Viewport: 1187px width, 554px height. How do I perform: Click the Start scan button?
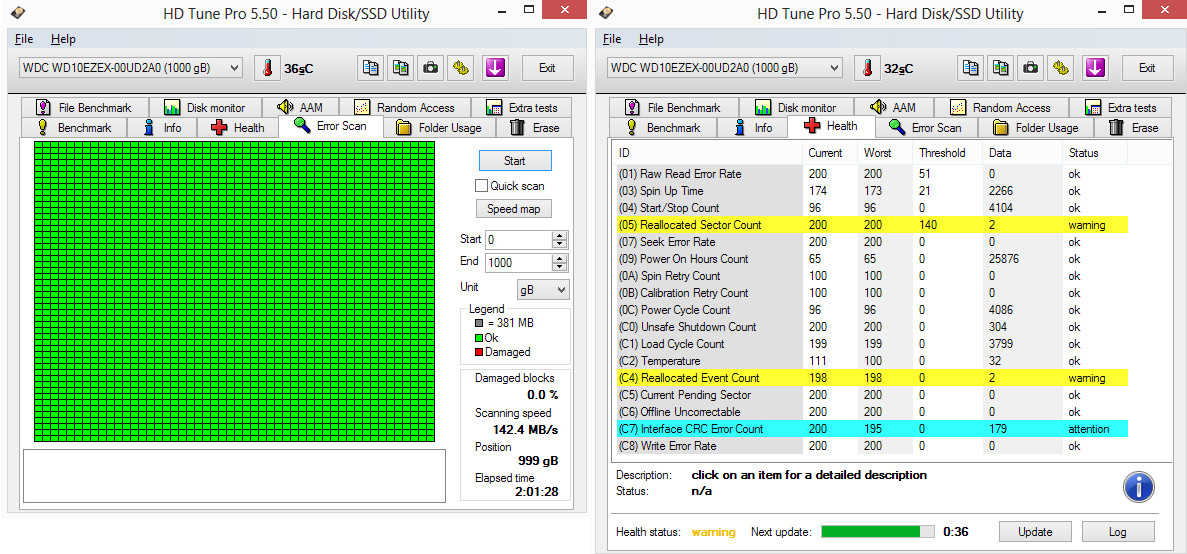pos(515,160)
